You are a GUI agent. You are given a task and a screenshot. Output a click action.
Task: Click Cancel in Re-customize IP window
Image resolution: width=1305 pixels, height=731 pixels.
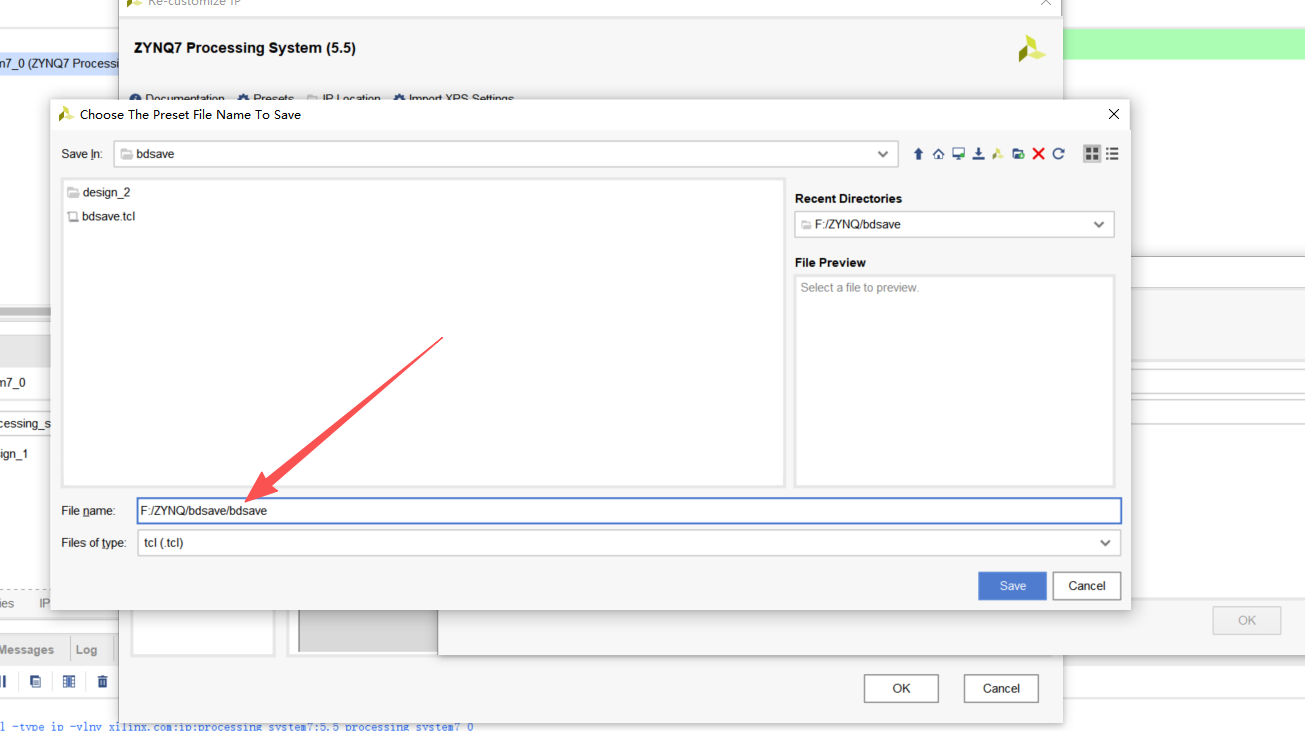click(x=1001, y=688)
